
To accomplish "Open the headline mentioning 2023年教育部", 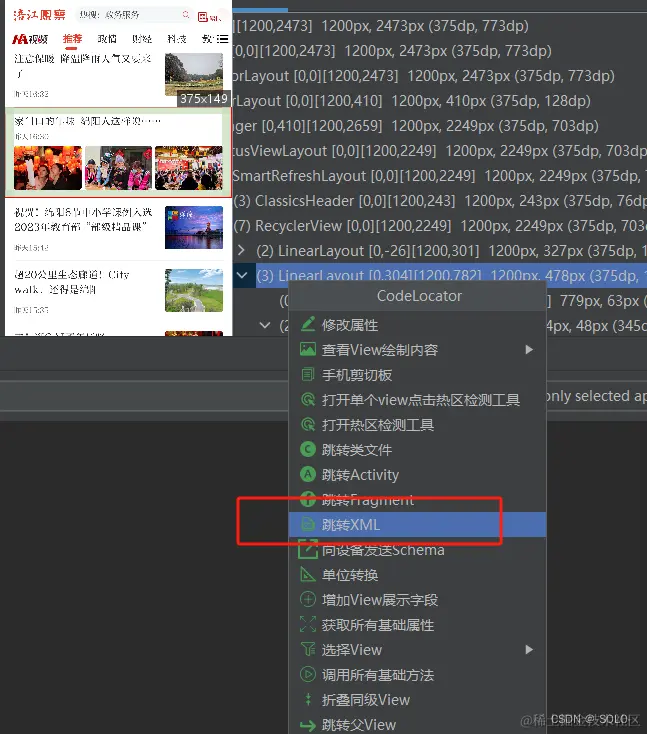I will [83, 220].
